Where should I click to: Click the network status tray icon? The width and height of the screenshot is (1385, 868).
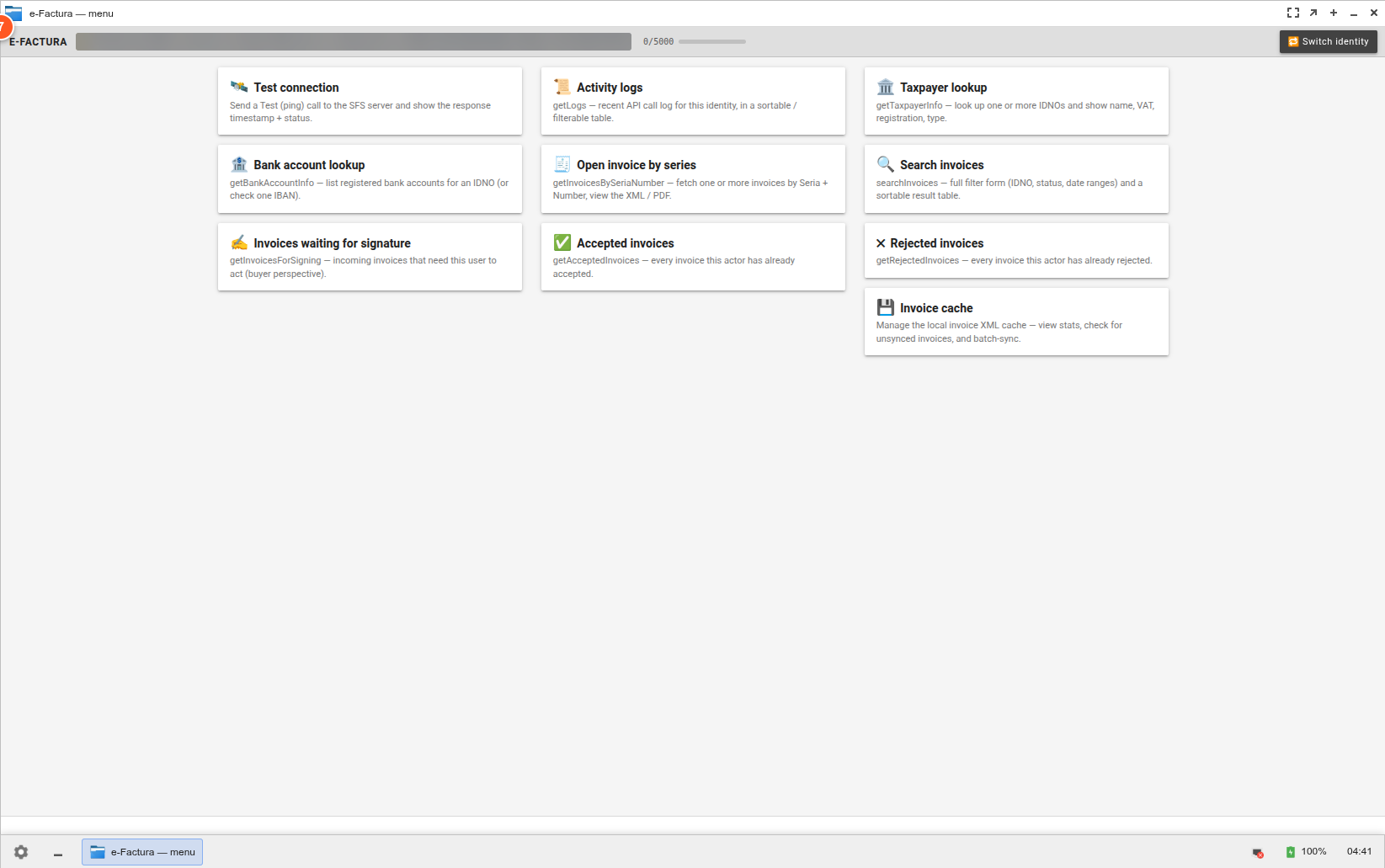1258,852
